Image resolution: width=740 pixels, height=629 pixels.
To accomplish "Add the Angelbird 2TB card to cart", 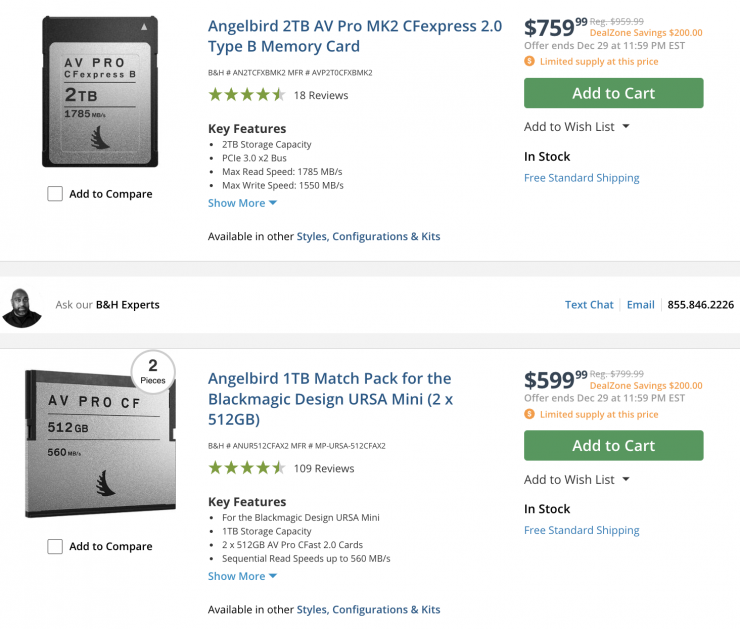I will click(x=613, y=93).
